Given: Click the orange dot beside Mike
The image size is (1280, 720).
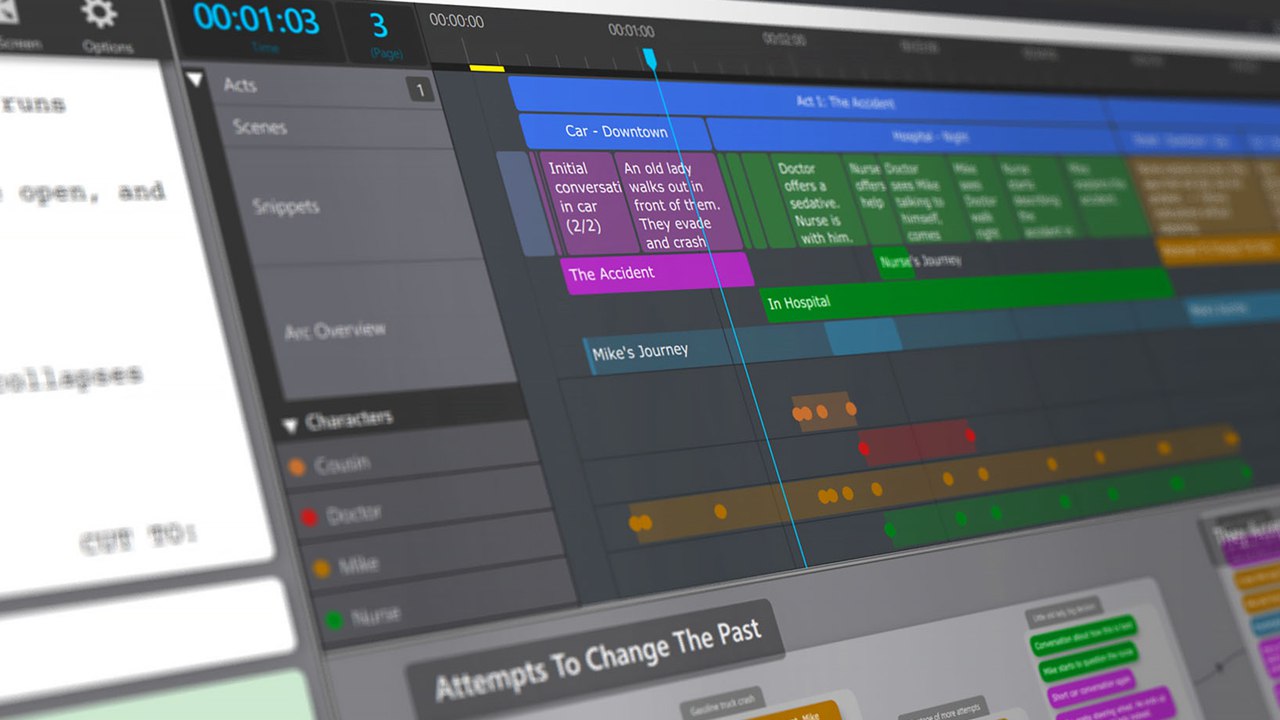Looking at the screenshot, I should click(x=321, y=569).
